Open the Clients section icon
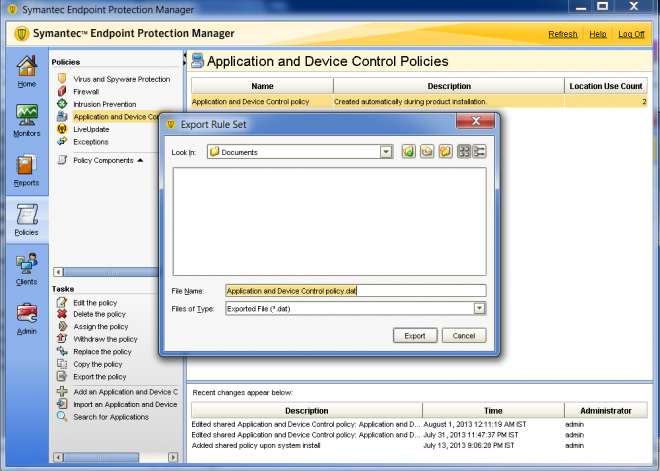The image size is (660, 471). click(x=27, y=264)
